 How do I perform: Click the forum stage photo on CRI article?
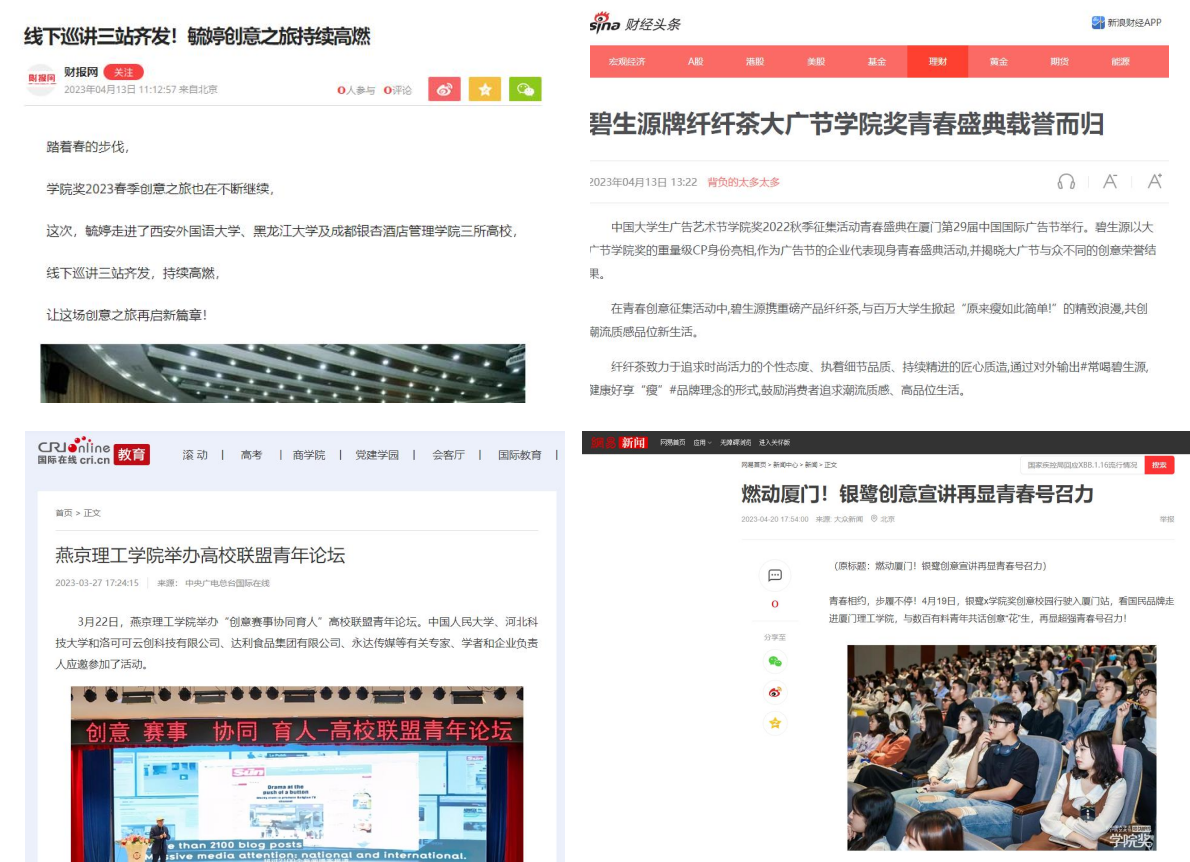(297, 774)
